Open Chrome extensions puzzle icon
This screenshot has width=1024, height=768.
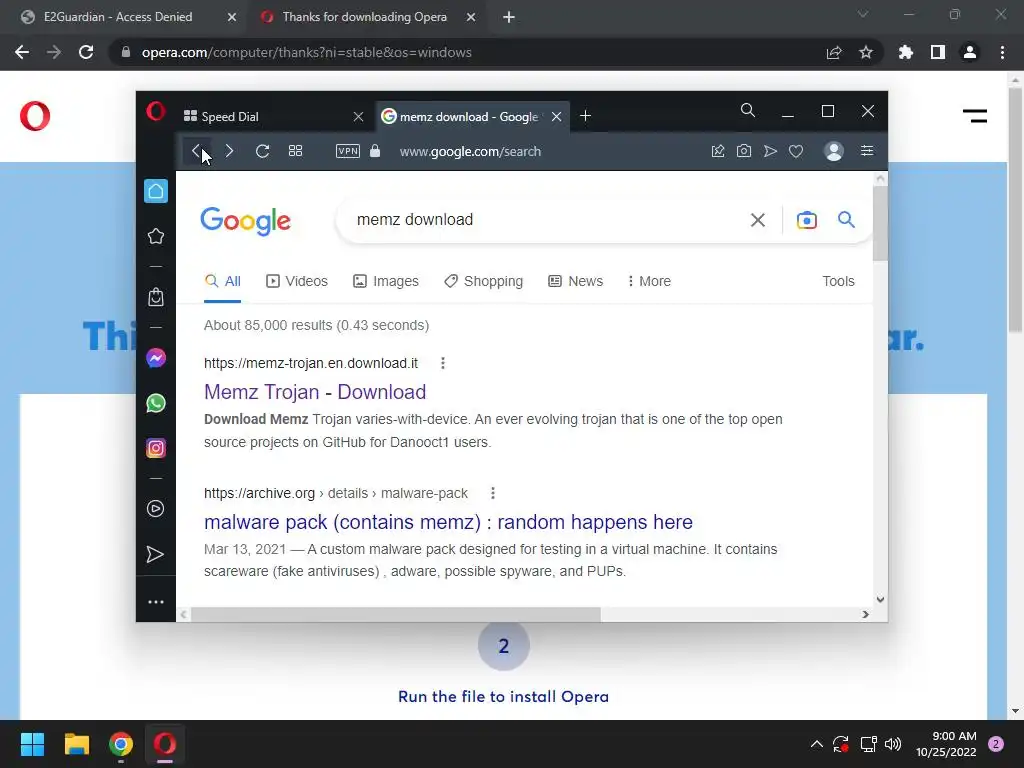(x=906, y=52)
